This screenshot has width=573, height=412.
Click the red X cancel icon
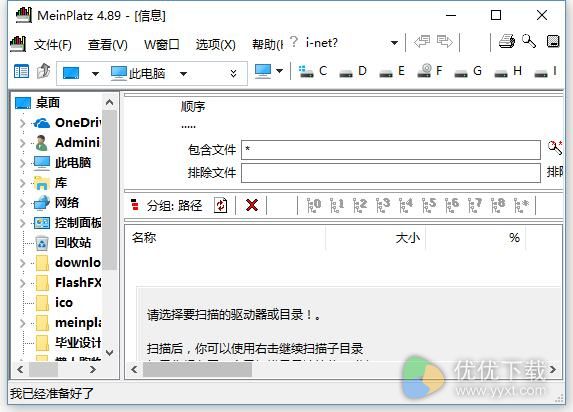[x=252, y=205]
